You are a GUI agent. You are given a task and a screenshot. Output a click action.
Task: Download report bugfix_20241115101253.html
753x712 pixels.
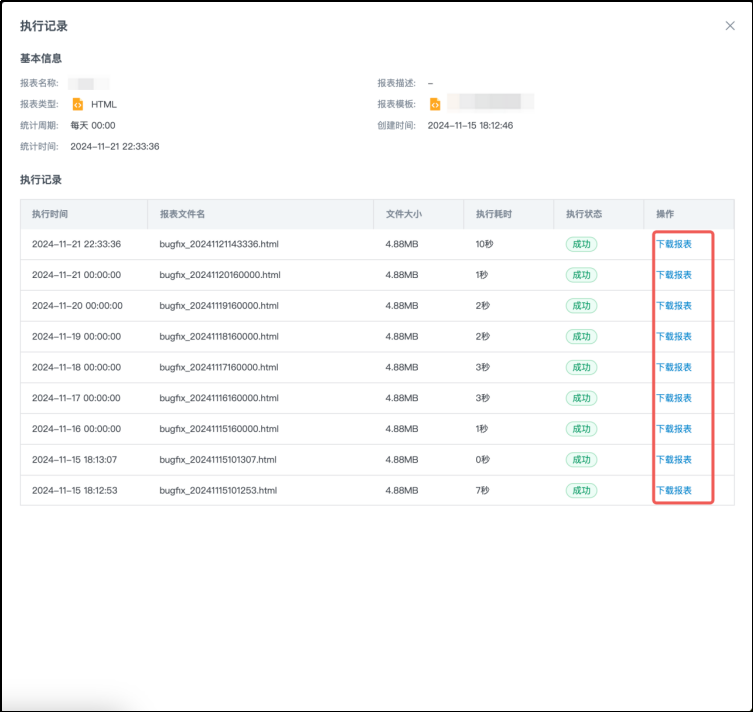click(673, 491)
